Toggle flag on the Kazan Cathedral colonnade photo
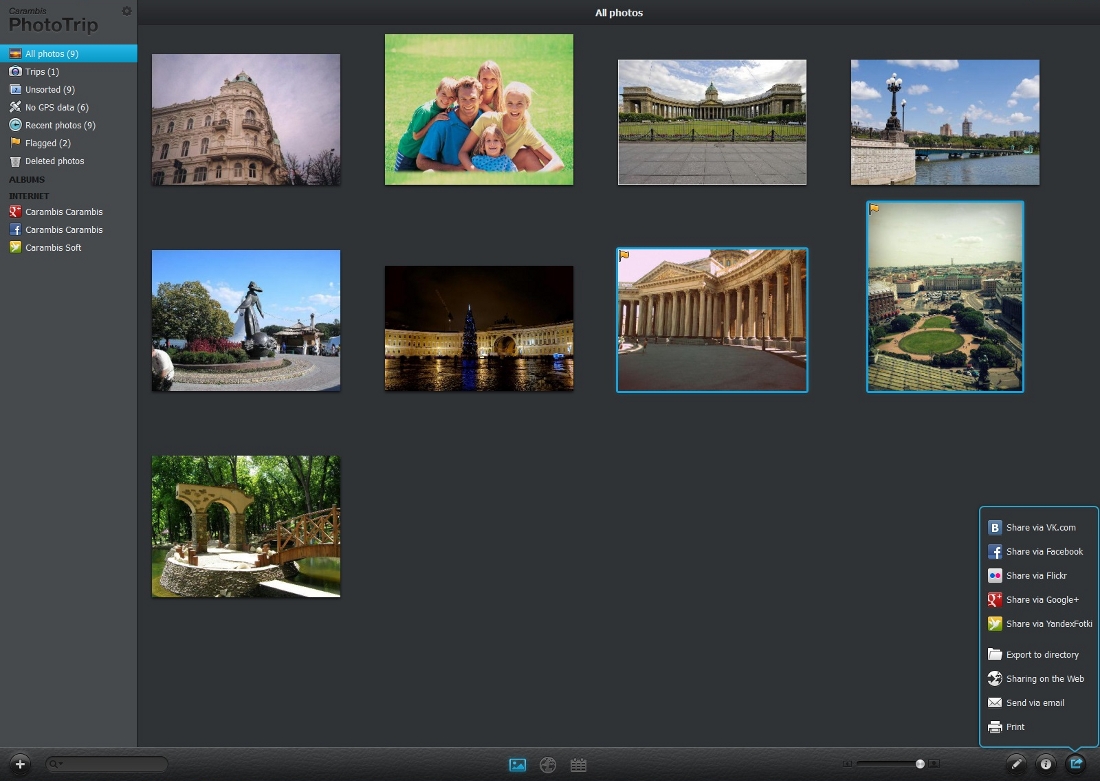 point(624,255)
